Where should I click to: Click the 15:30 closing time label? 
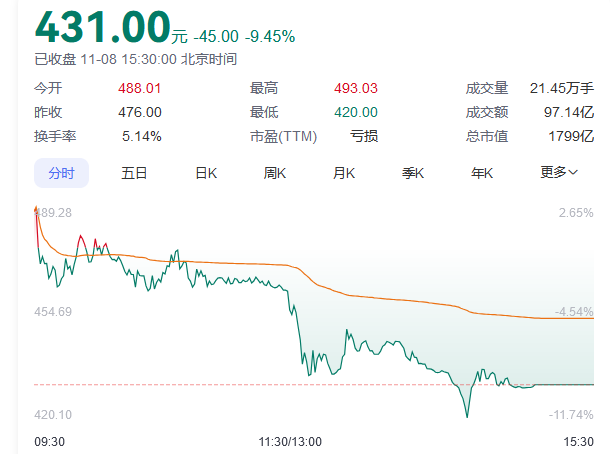577,439
